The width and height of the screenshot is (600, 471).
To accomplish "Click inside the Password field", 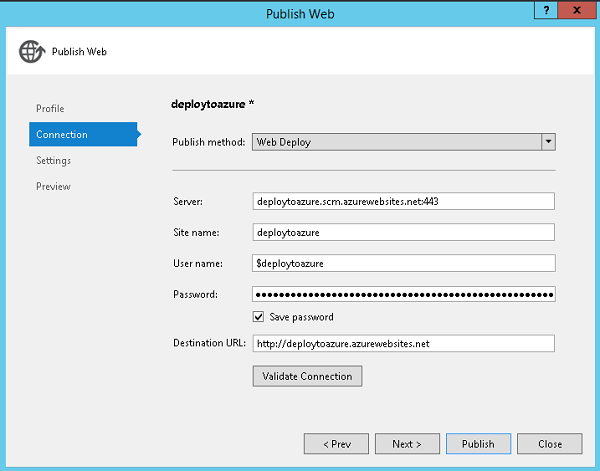I will click(x=404, y=294).
